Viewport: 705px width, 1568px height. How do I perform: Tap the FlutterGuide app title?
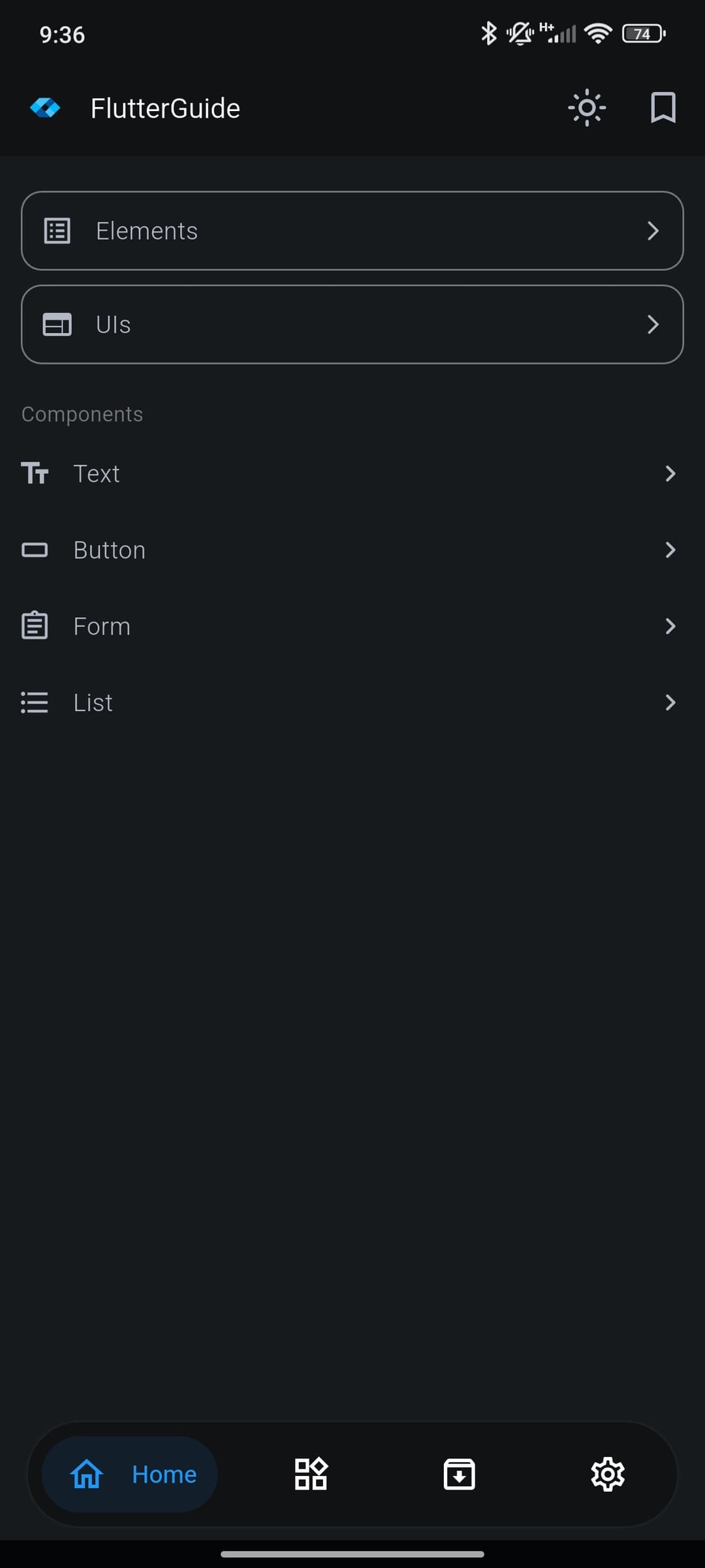coord(165,108)
